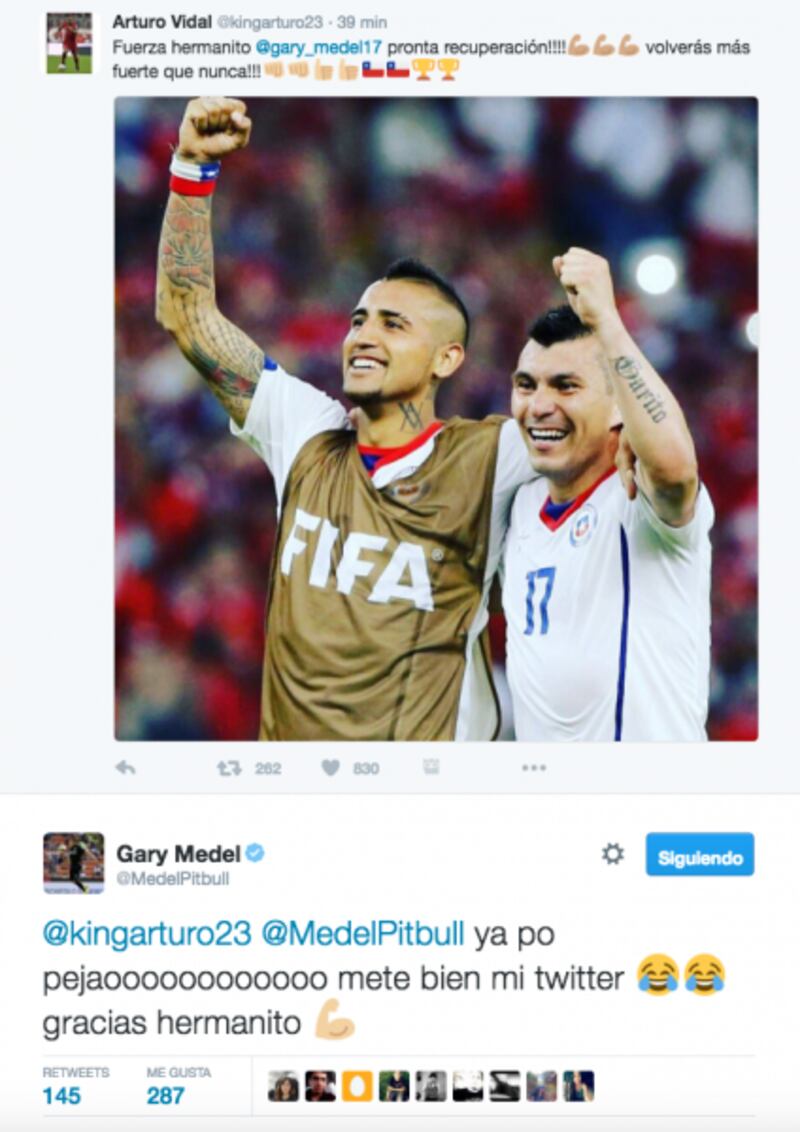800x1132 pixels.
Task: Open the @MedelPitbull mention in the reply
Action: [362, 933]
